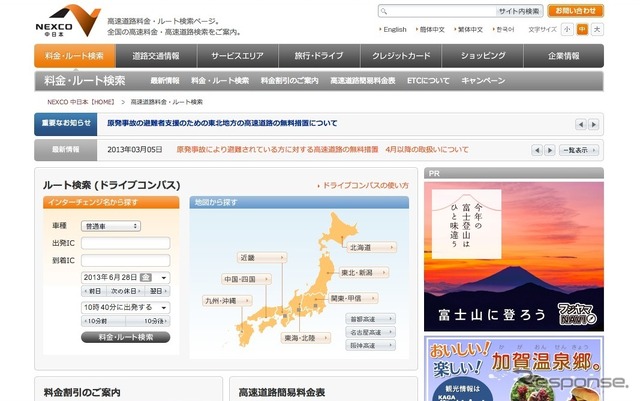Move date back with 前日 button
The height and width of the screenshot is (401, 640).
coord(93,291)
